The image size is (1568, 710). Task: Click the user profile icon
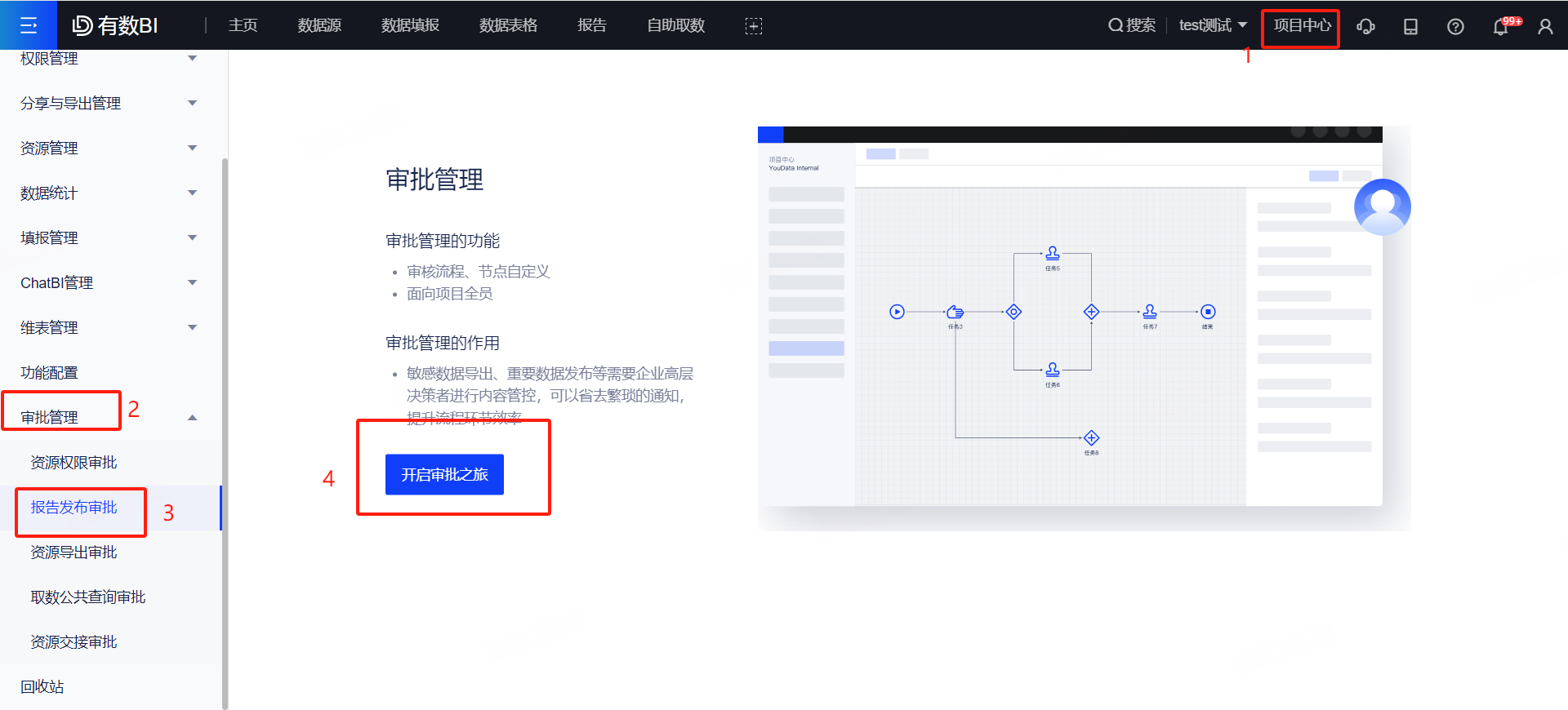[1545, 26]
